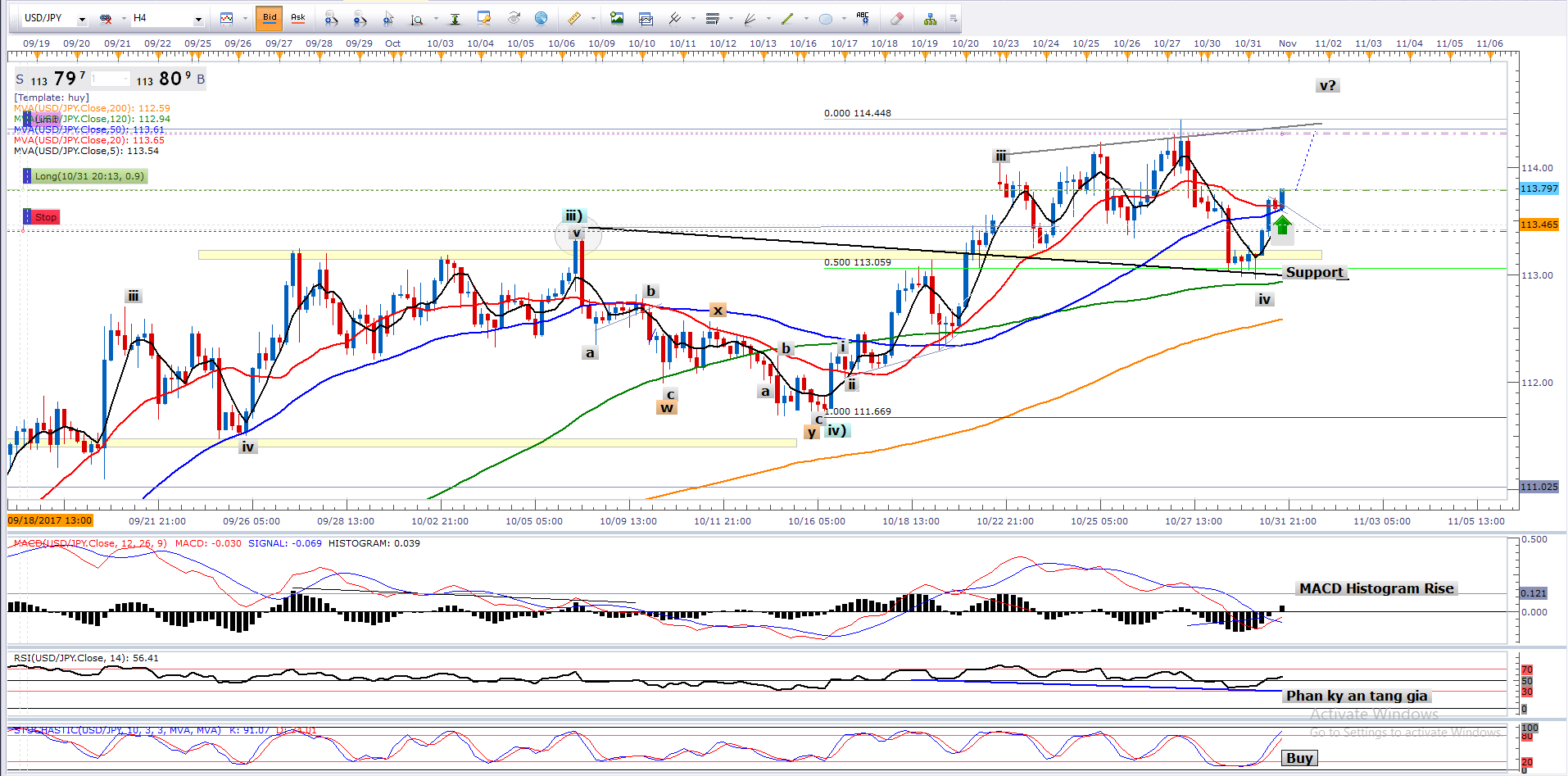Select the green trend line drawing tool
The height and width of the screenshot is (776, 1568).
click(x=787, y=18)
